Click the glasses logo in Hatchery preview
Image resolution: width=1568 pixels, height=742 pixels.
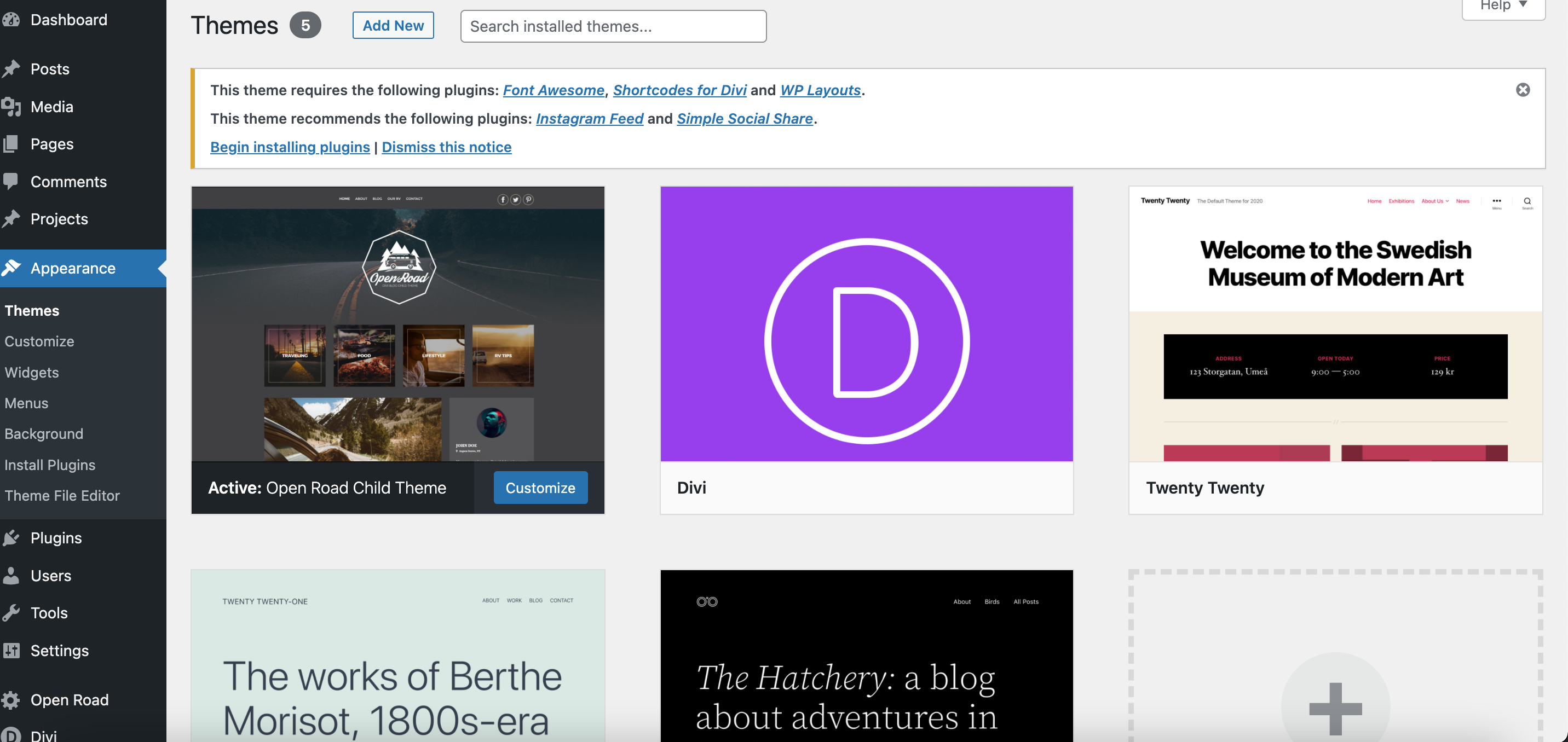pyautogui.click(x=707, y=601)
